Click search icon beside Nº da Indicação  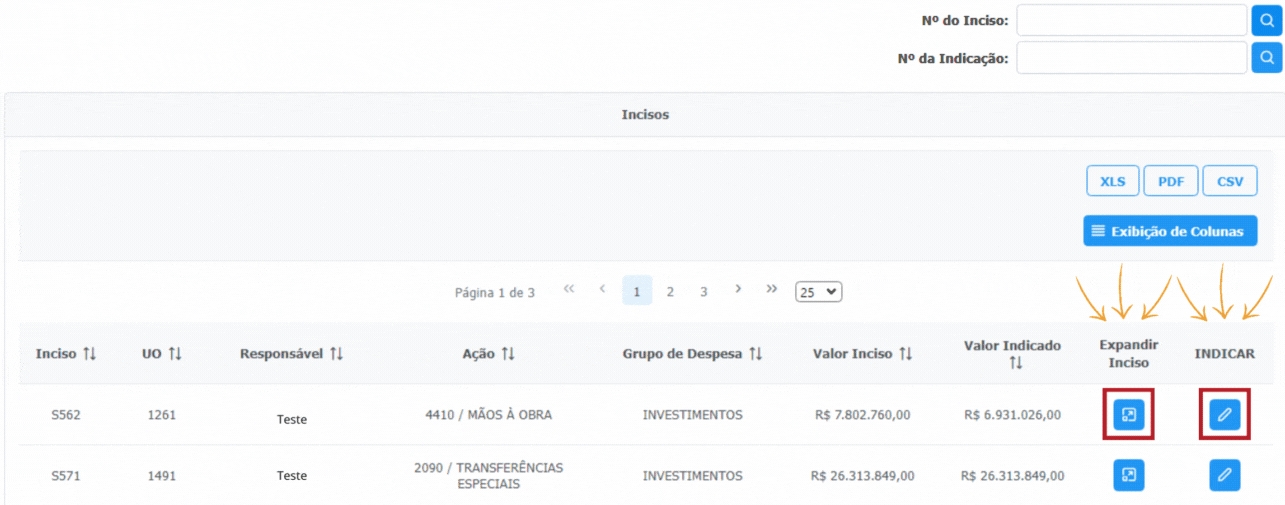tap(1266, 57)
